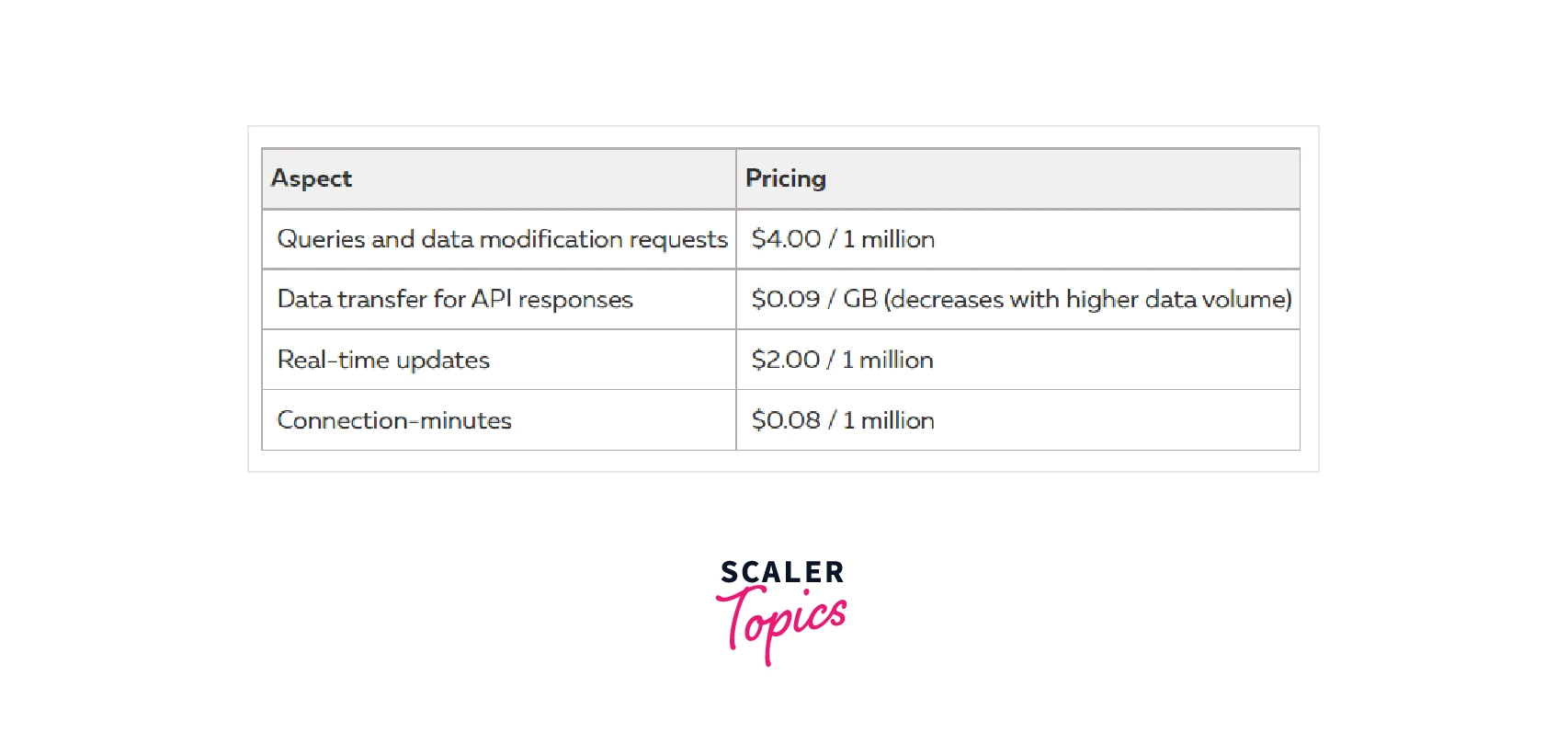Select 'Data transfer for API responses' cell

tap(455, 300)
